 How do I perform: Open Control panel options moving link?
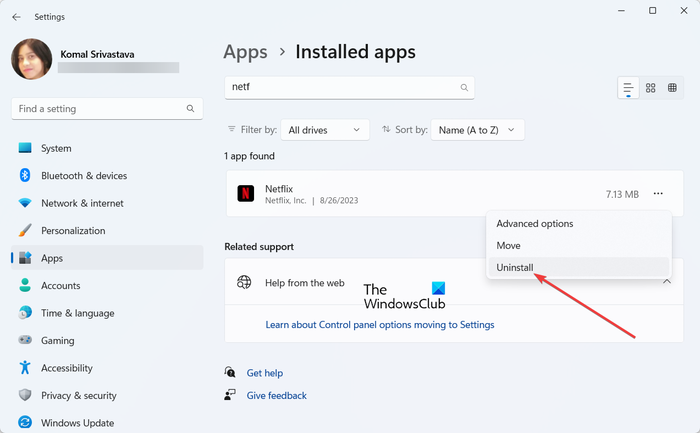point(379,325)
